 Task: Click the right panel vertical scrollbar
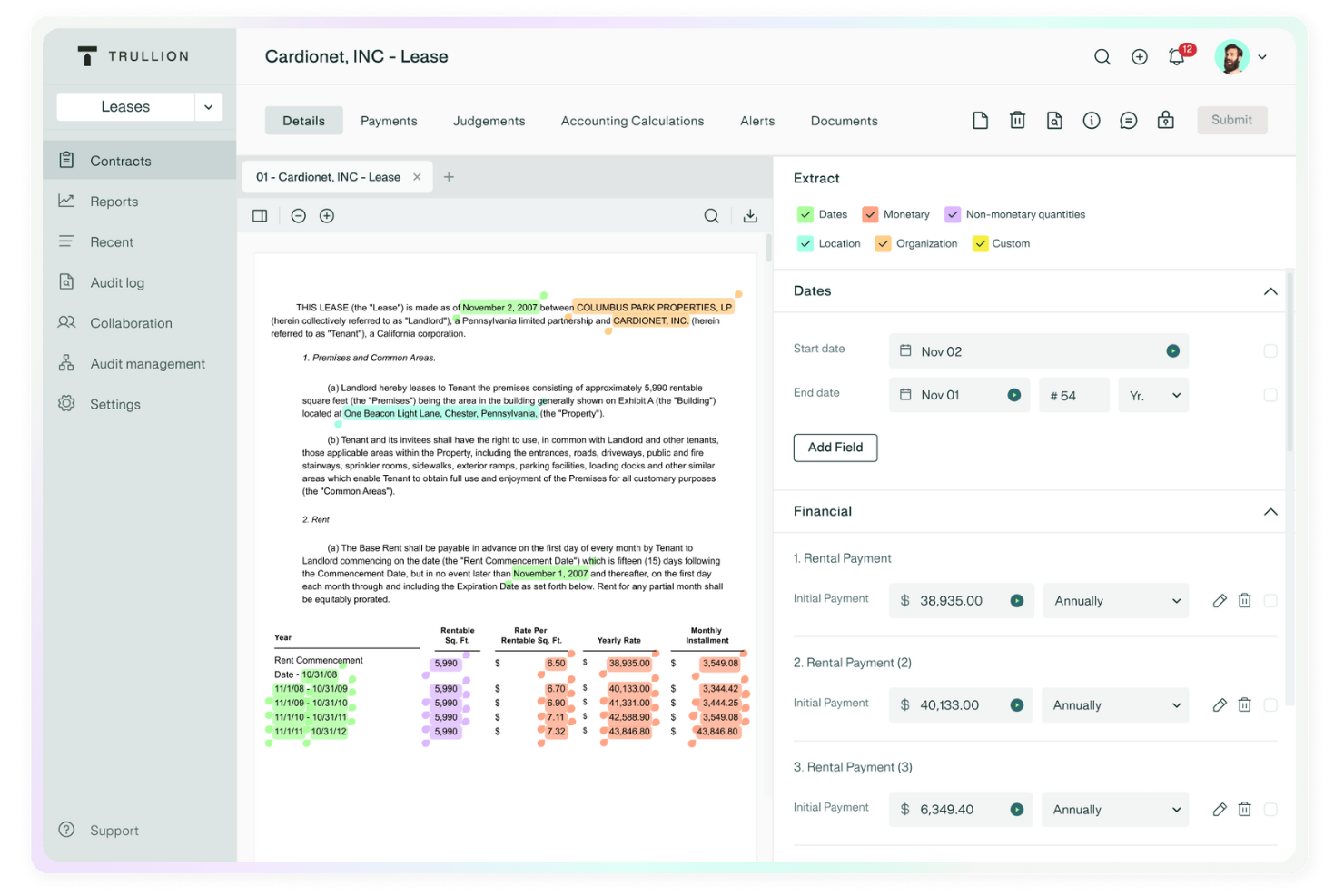[1290, 360]
